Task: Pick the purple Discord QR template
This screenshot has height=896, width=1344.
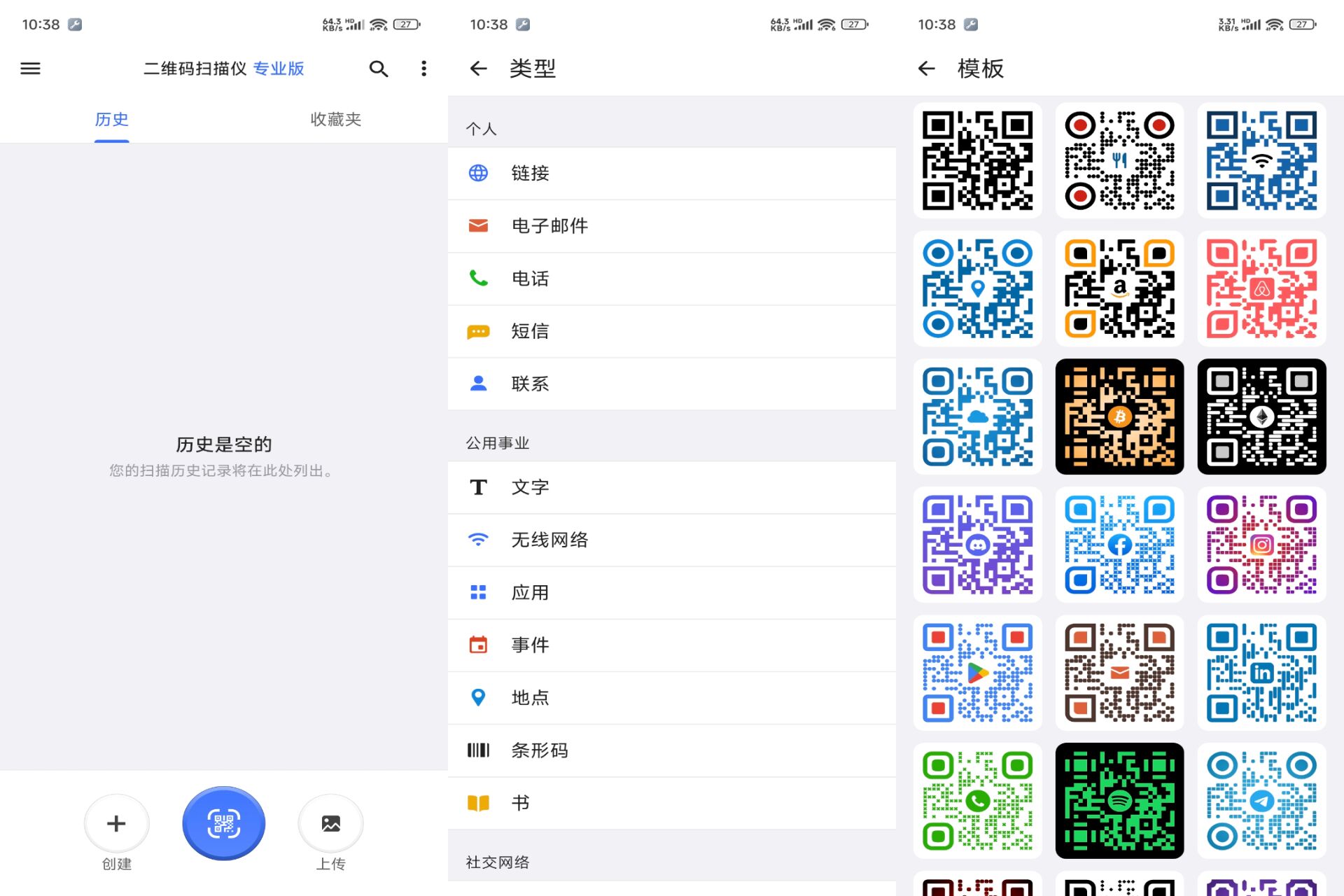Action: 977,545
